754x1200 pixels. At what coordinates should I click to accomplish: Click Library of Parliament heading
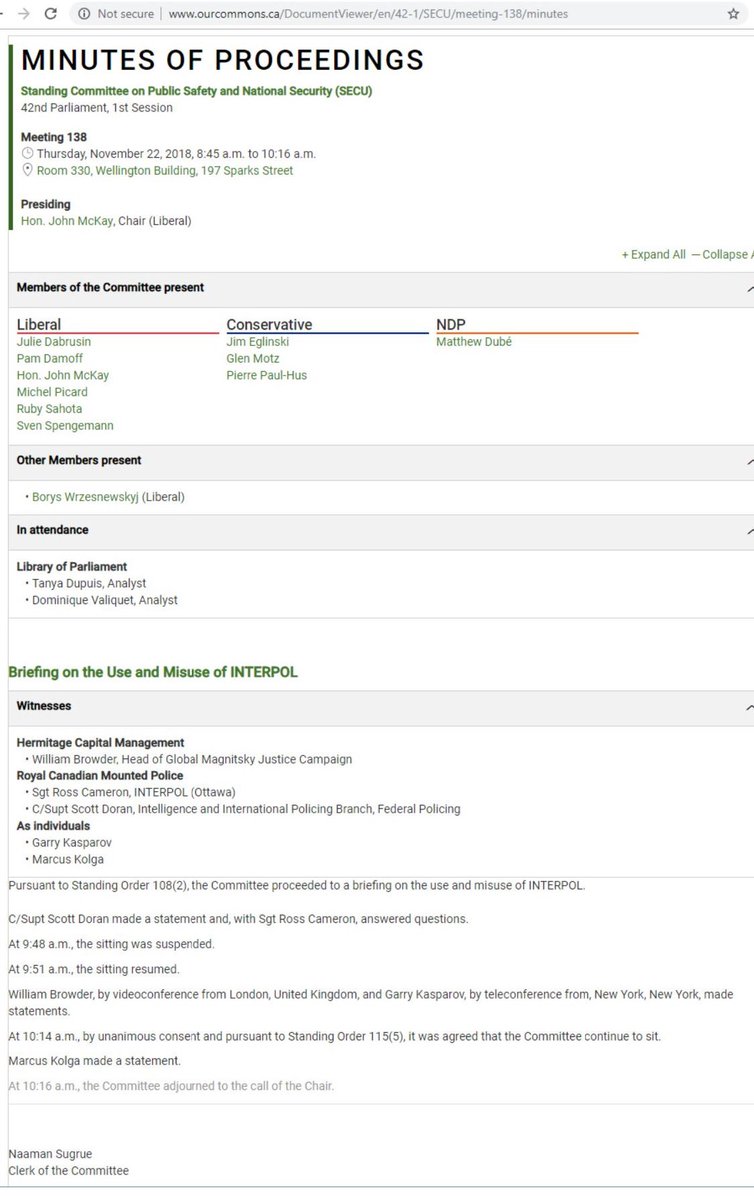pyautogui.click(x=72, y=567)
